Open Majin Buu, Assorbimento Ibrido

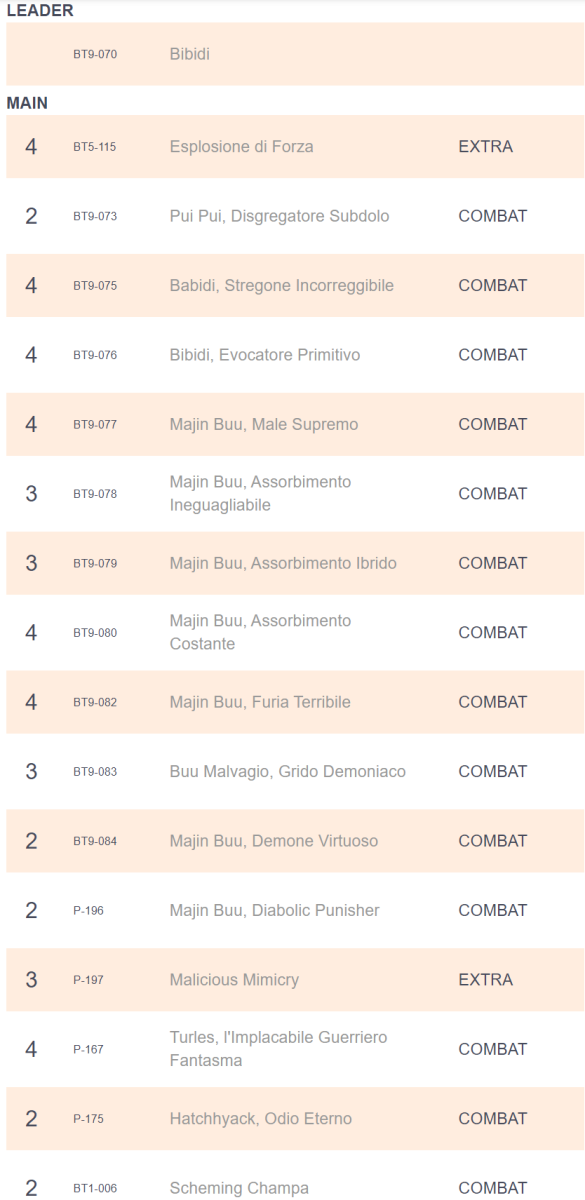point(283,564)
